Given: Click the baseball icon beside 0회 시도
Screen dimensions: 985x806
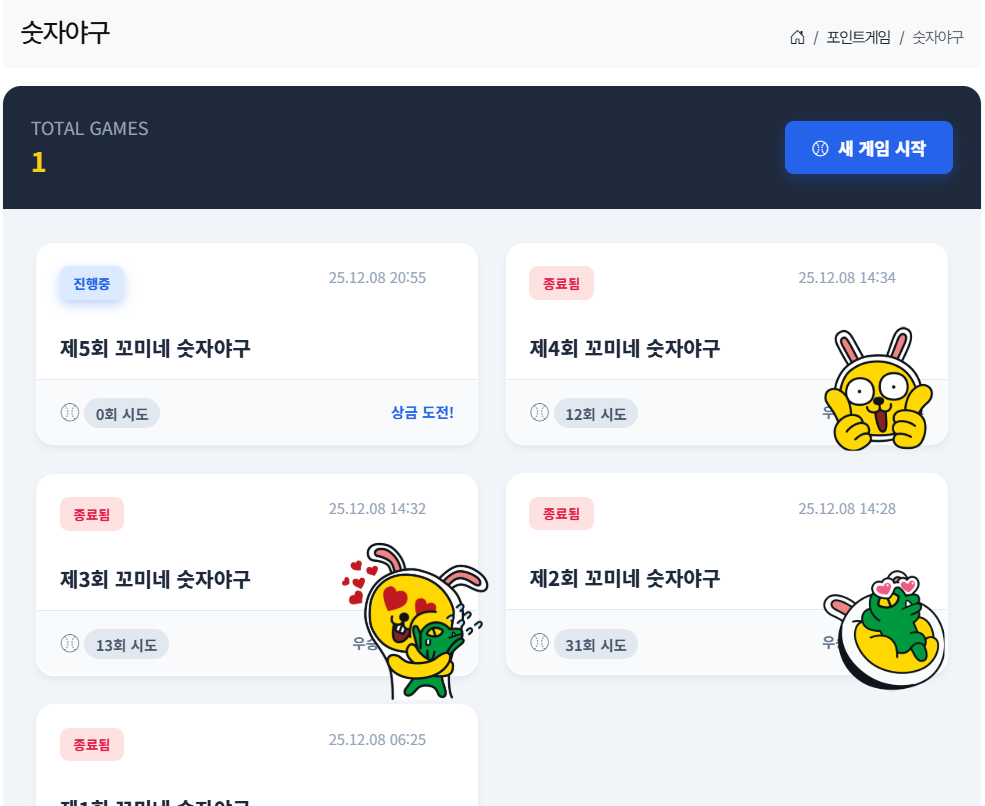Looking at the screenshot, I should click(70, 412).
